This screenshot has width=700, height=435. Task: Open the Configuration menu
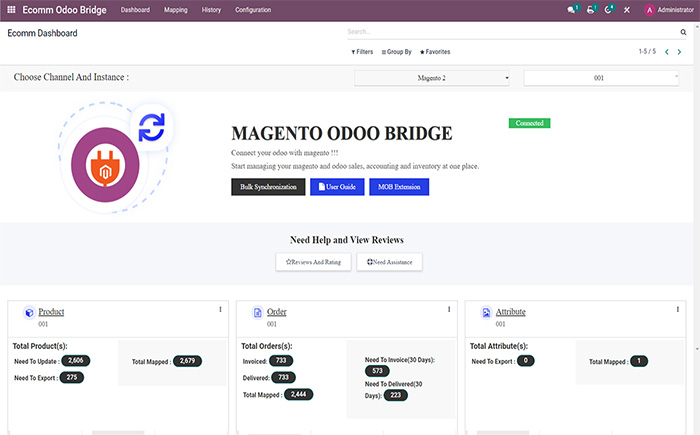(253, 10)
